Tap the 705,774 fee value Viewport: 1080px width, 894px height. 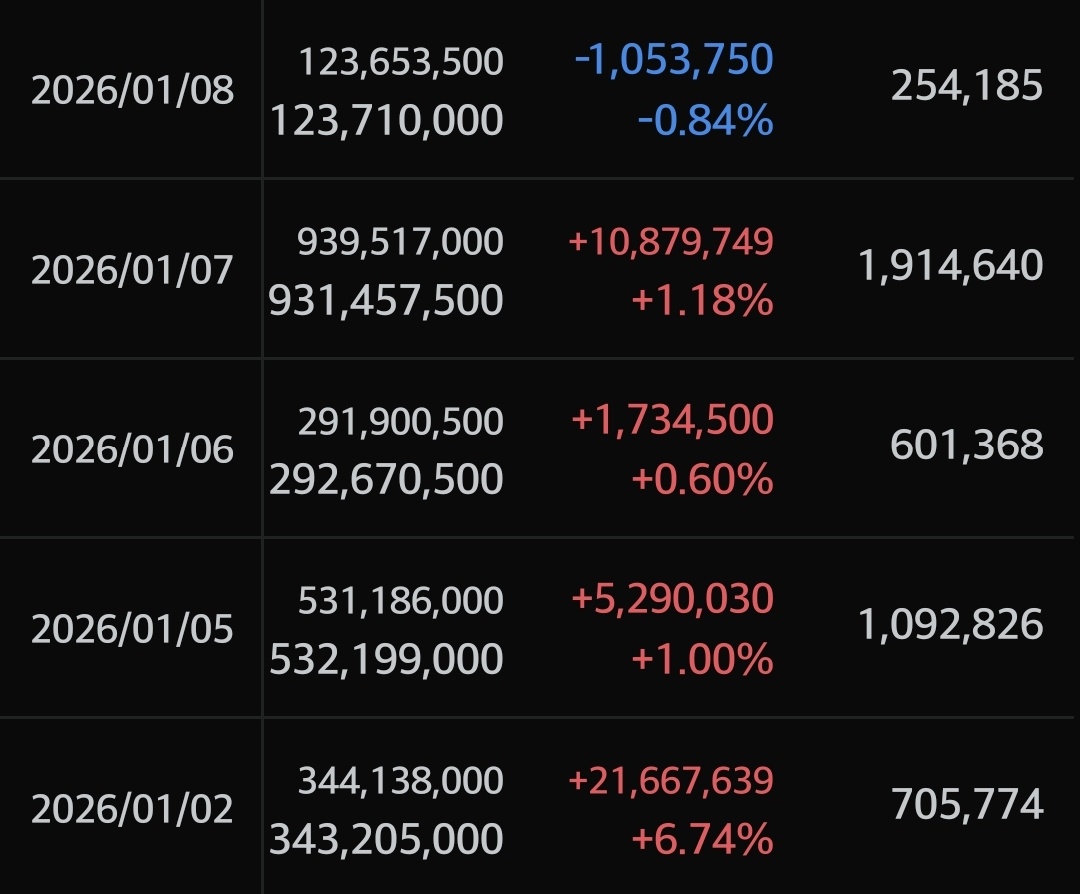(966, 804)
